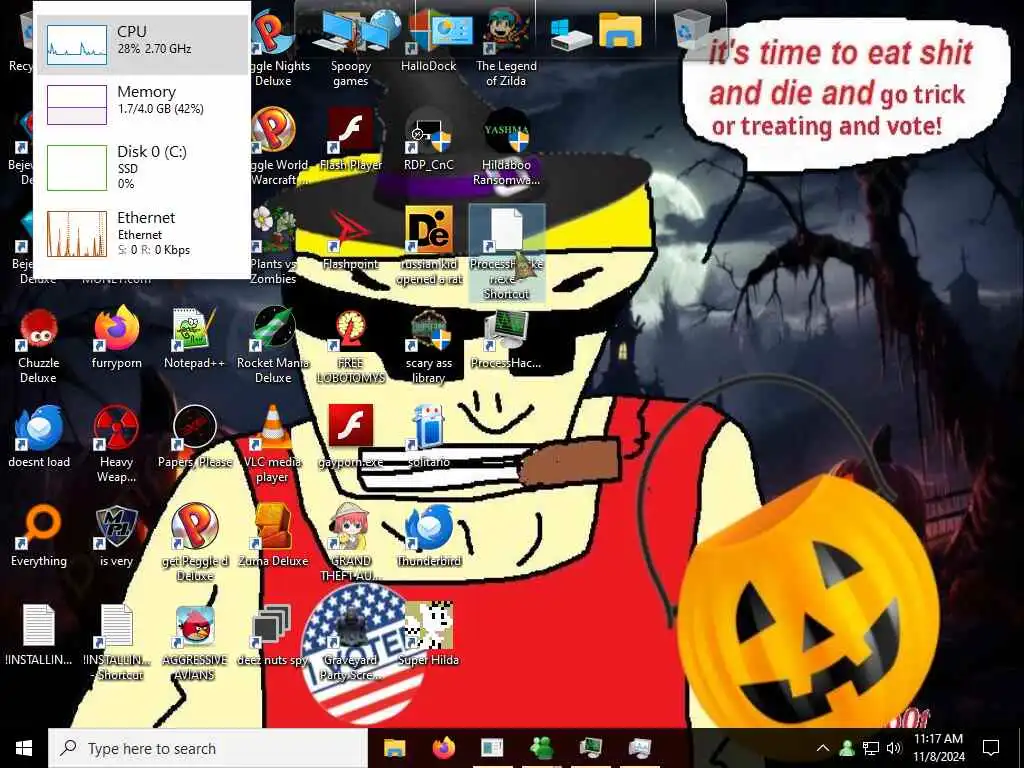Open the Thunderbird desktop shortcut
Screen dimensions: 1024x768
(429, 536)
